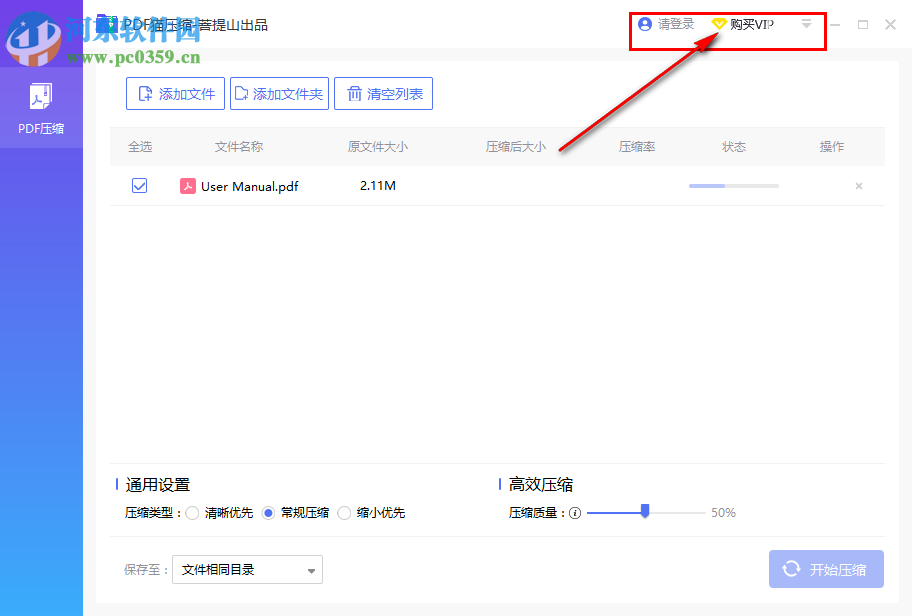Maximize the PDF猫压缩 window

863,24
